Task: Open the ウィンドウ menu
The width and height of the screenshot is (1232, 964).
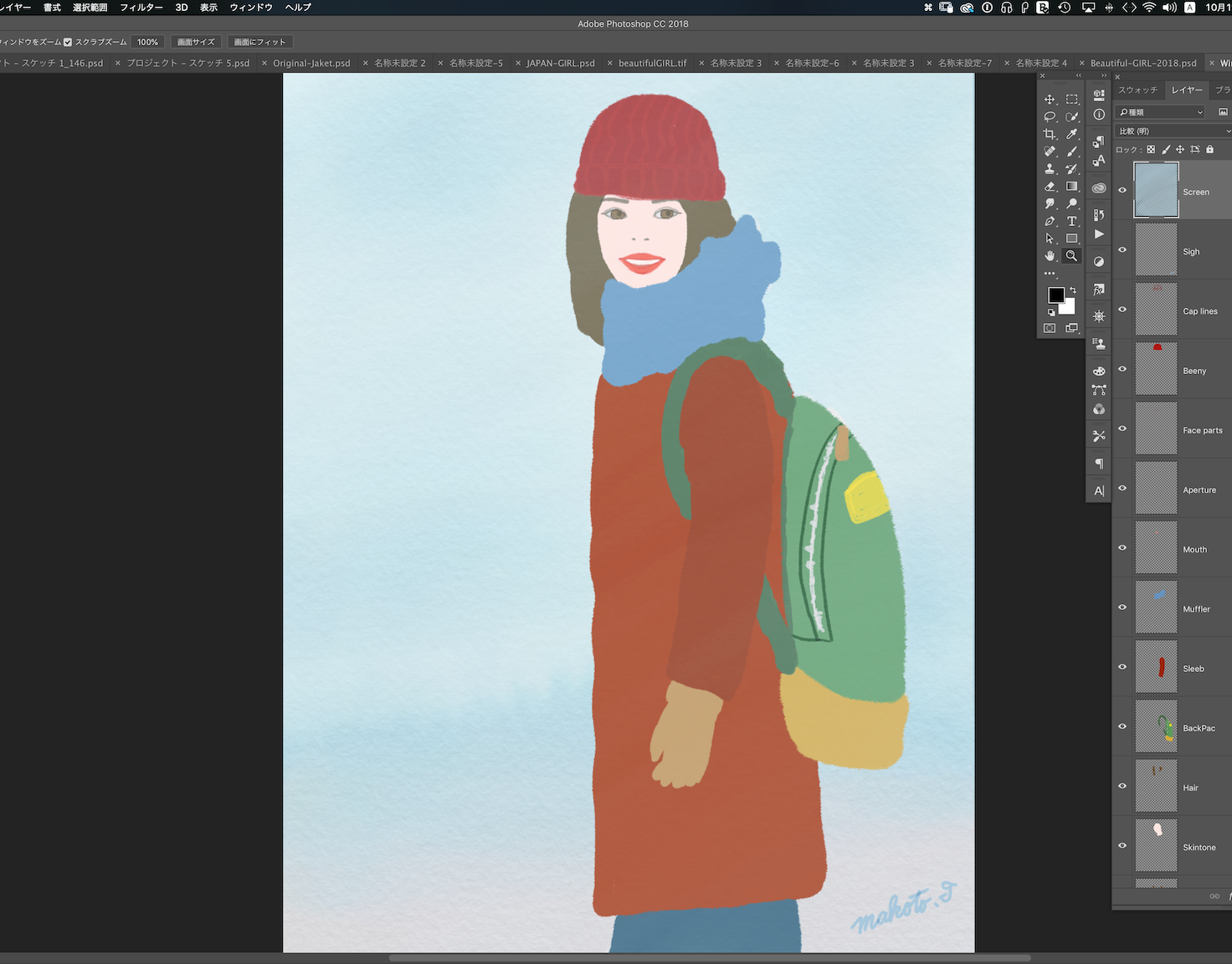Action: coord(251,8)
